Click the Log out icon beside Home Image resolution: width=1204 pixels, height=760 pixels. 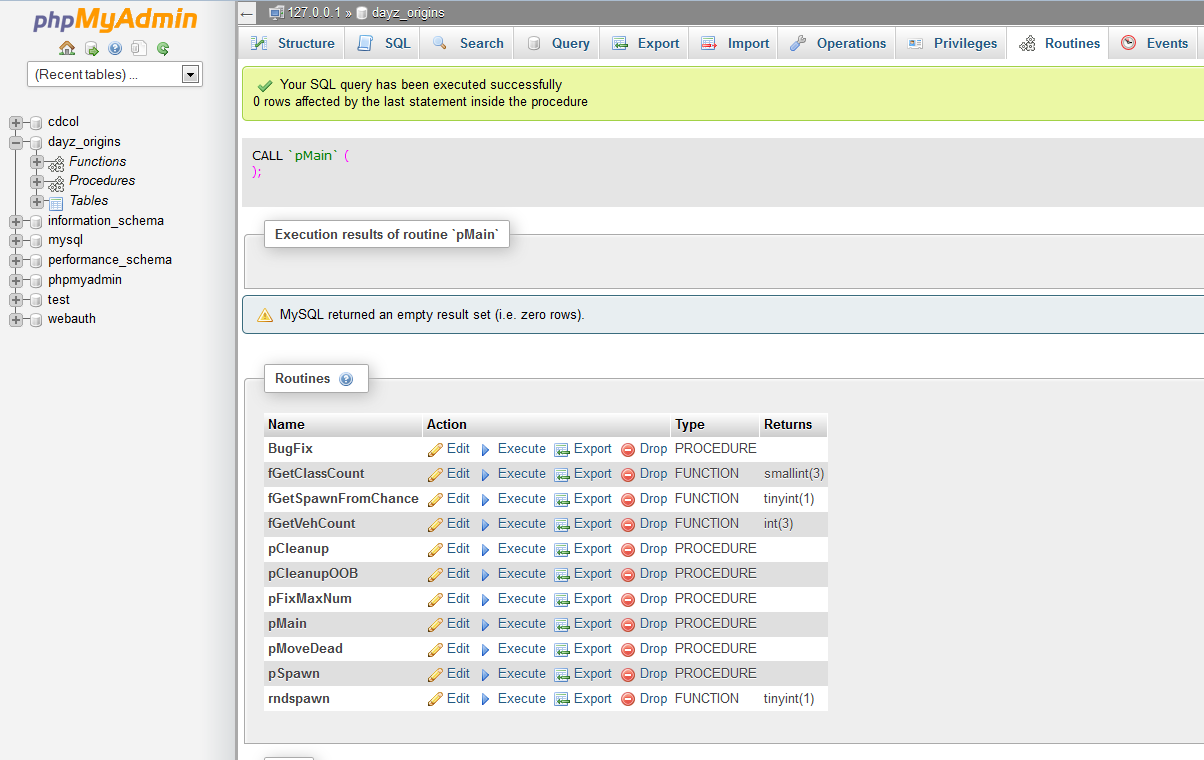91,48
